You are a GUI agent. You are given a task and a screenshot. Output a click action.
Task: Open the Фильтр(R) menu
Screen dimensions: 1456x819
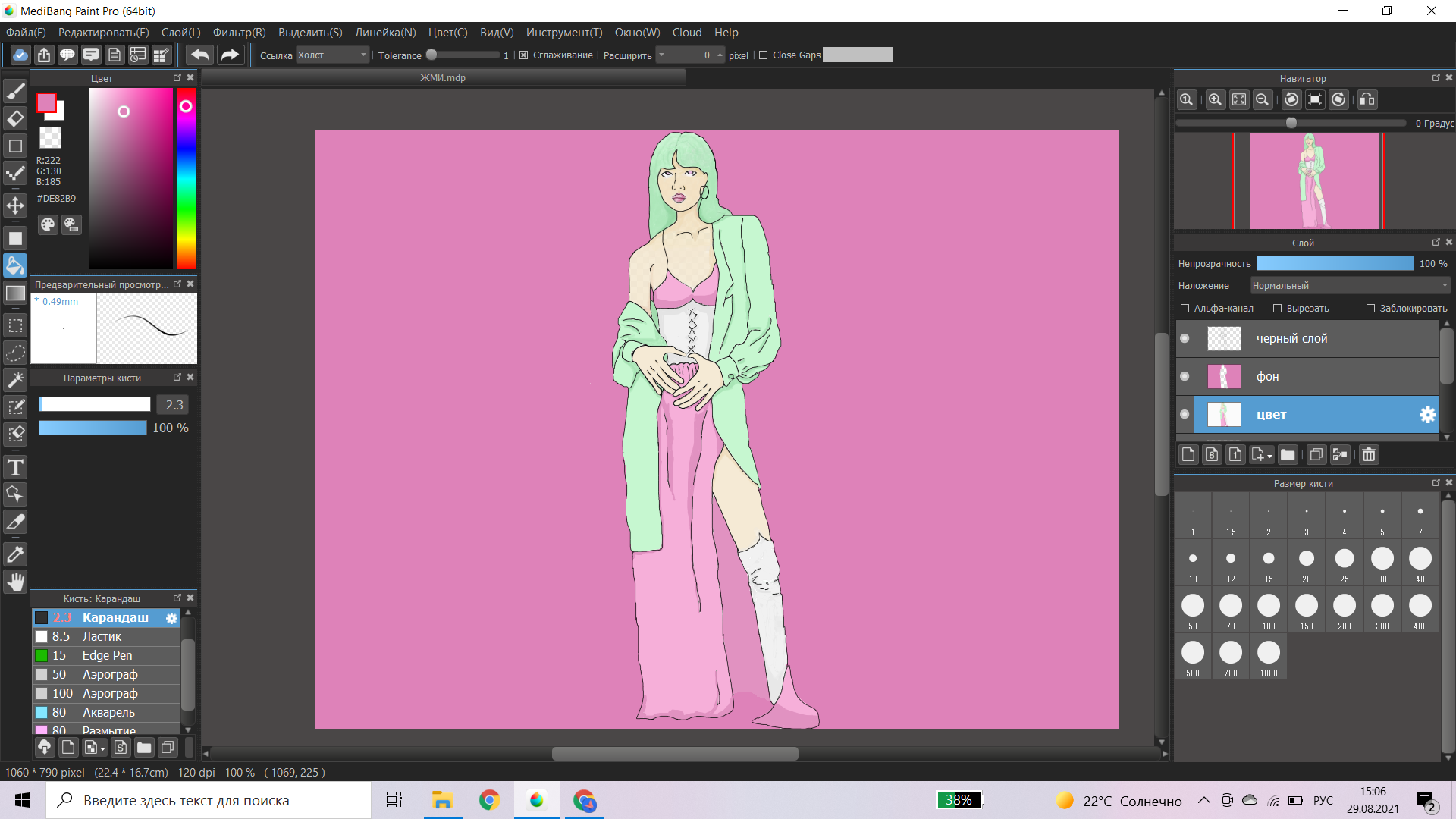239,33
